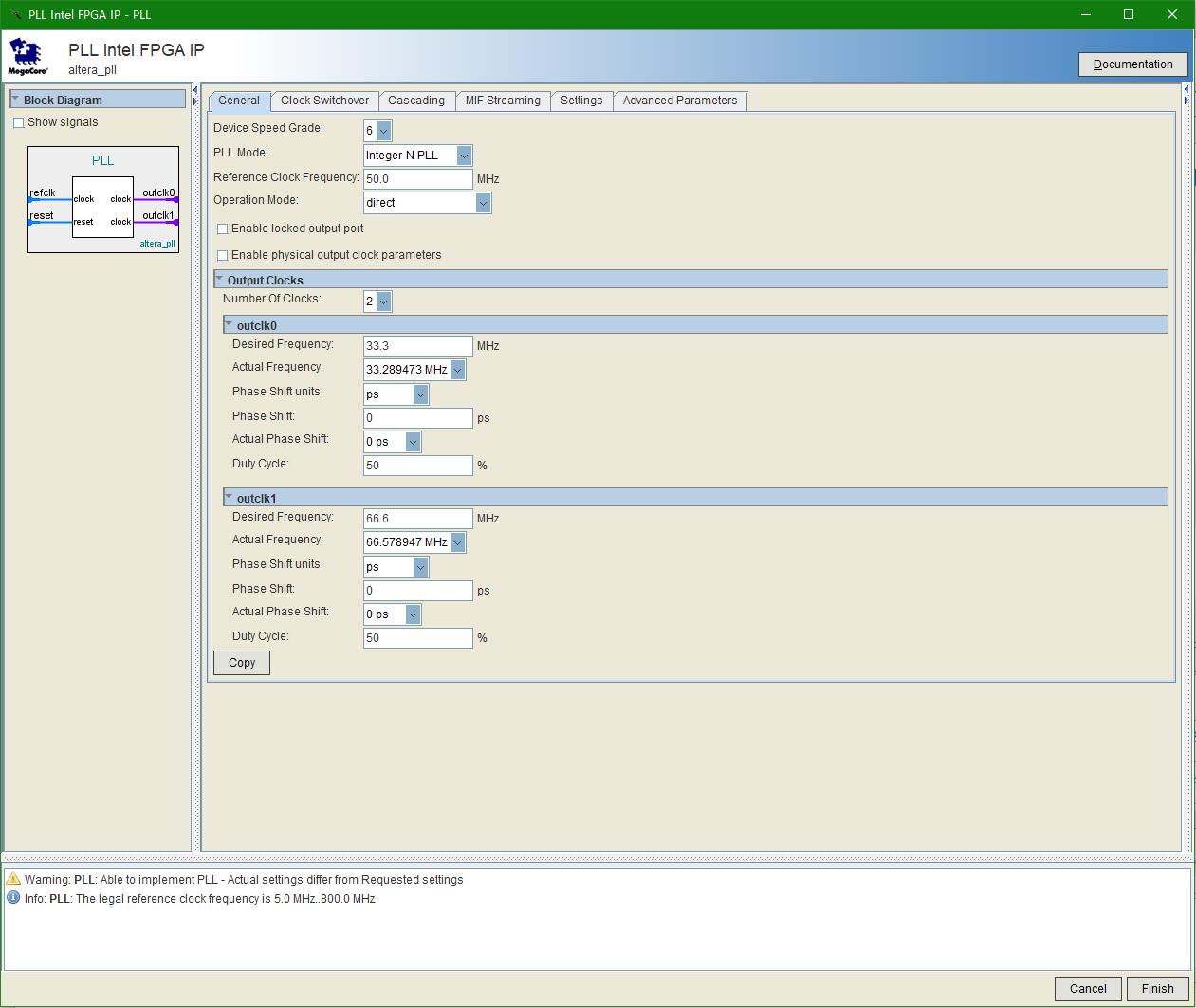Screen dimensions: 1196x1008
Task: Collapse the outclk1 section
Action: point(229,497)
